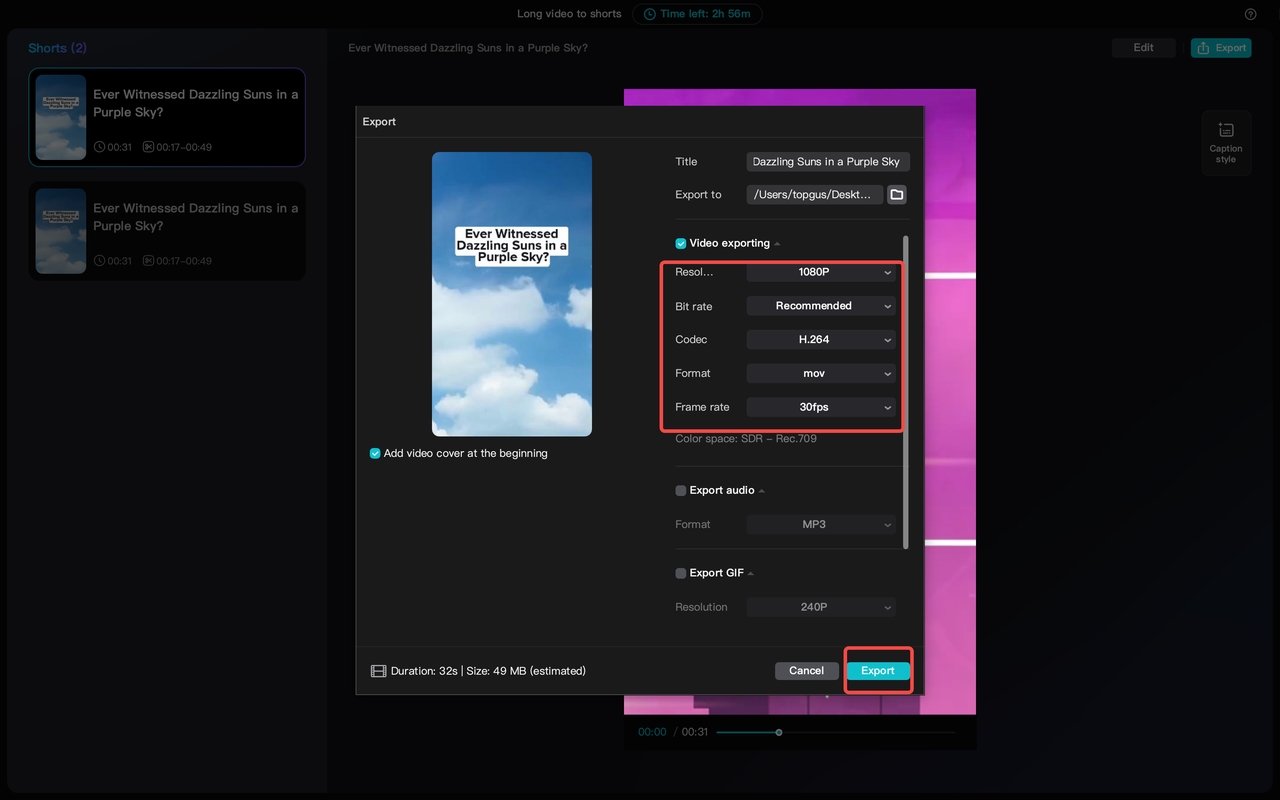Collapse the Export GIF section arrow

pyautogui.click(x=751, y=574)
